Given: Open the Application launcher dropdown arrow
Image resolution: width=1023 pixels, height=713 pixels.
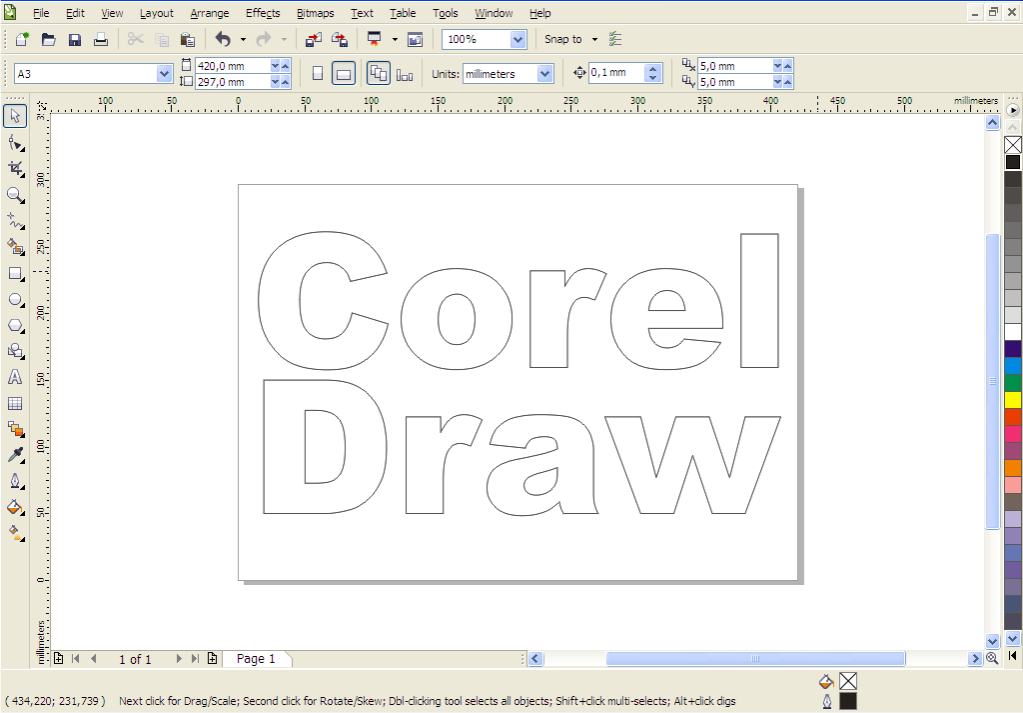Looking at the screenshot, I should click(394, 40).
